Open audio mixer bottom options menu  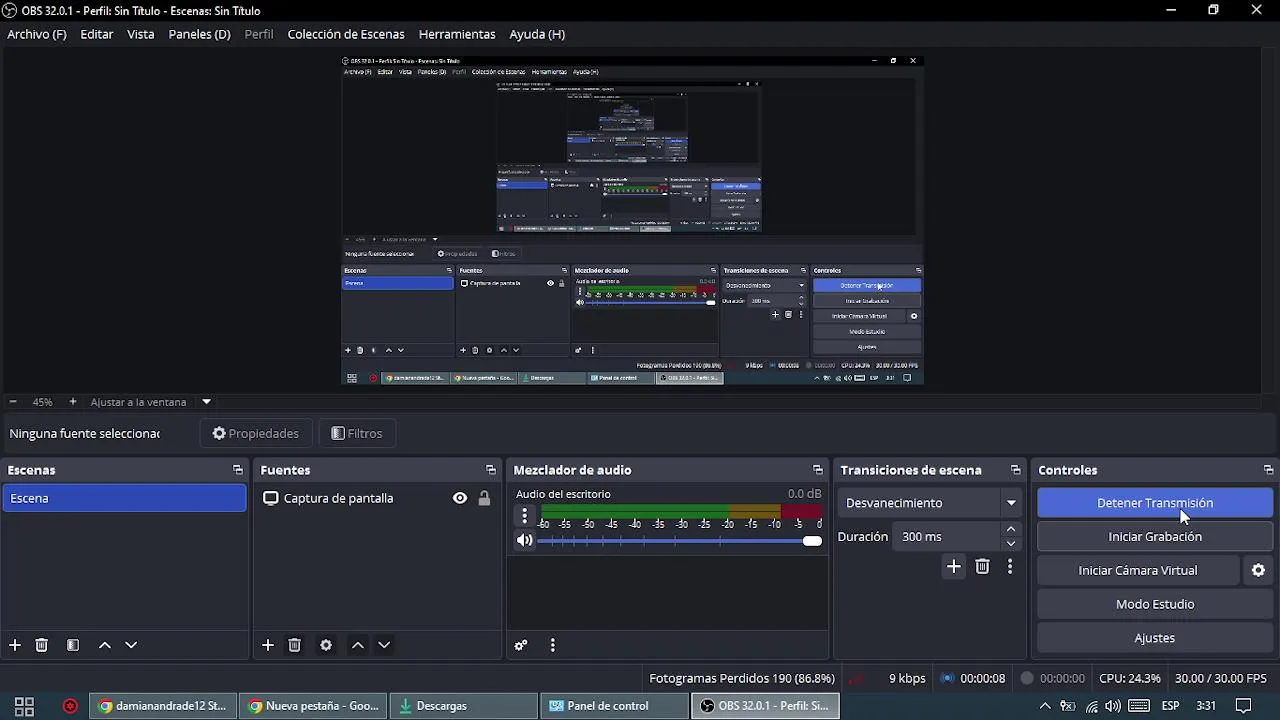point(553,645)
